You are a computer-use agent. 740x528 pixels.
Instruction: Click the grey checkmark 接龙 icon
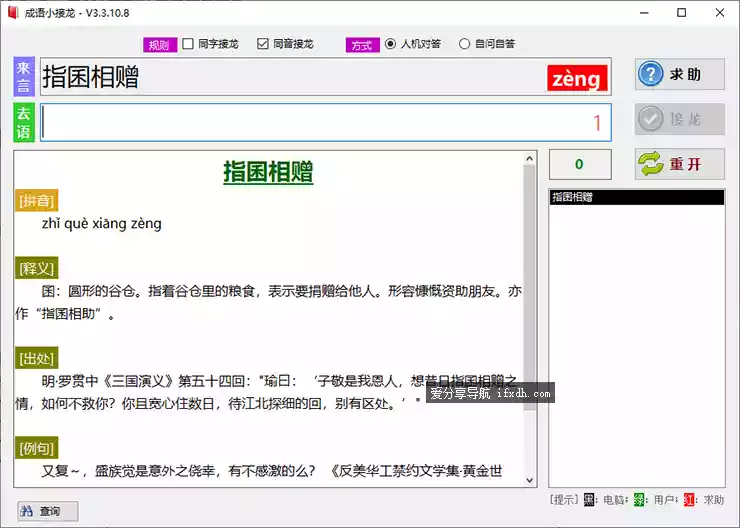652,119
